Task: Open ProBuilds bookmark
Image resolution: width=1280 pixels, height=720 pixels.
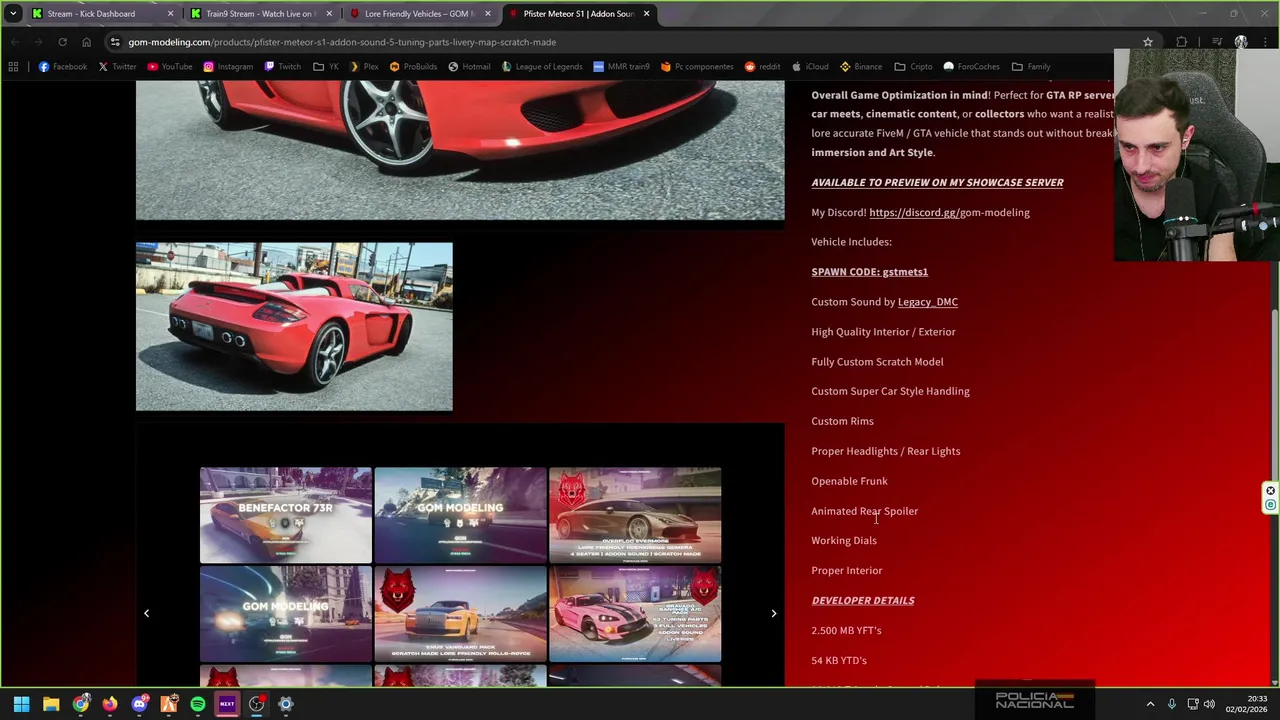Action: pos(413,67)
